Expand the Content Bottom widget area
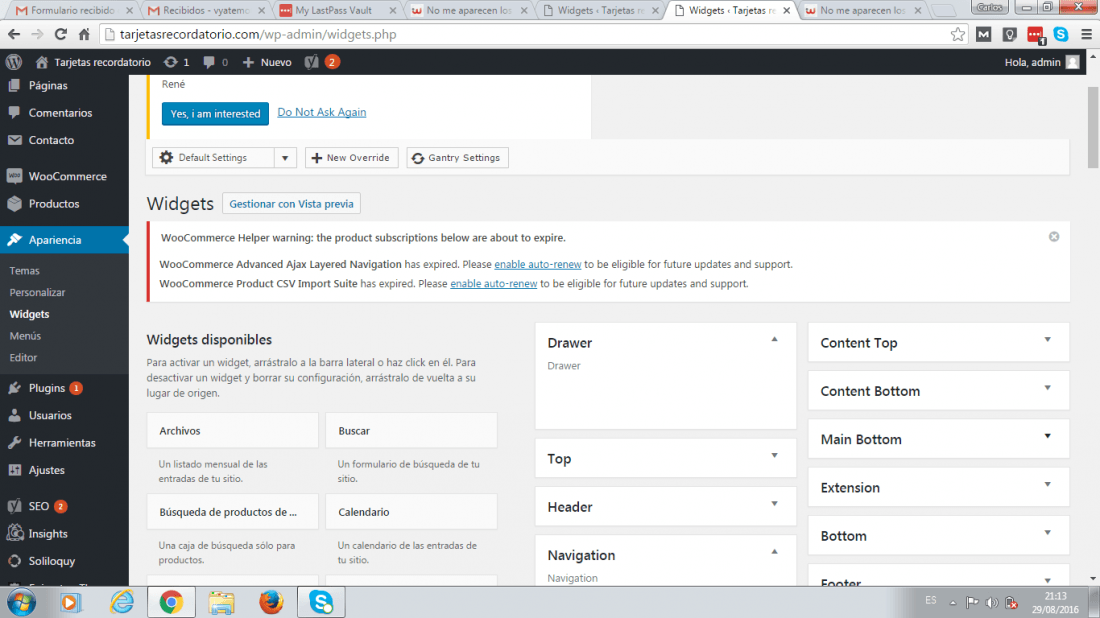 point(1047,388)
